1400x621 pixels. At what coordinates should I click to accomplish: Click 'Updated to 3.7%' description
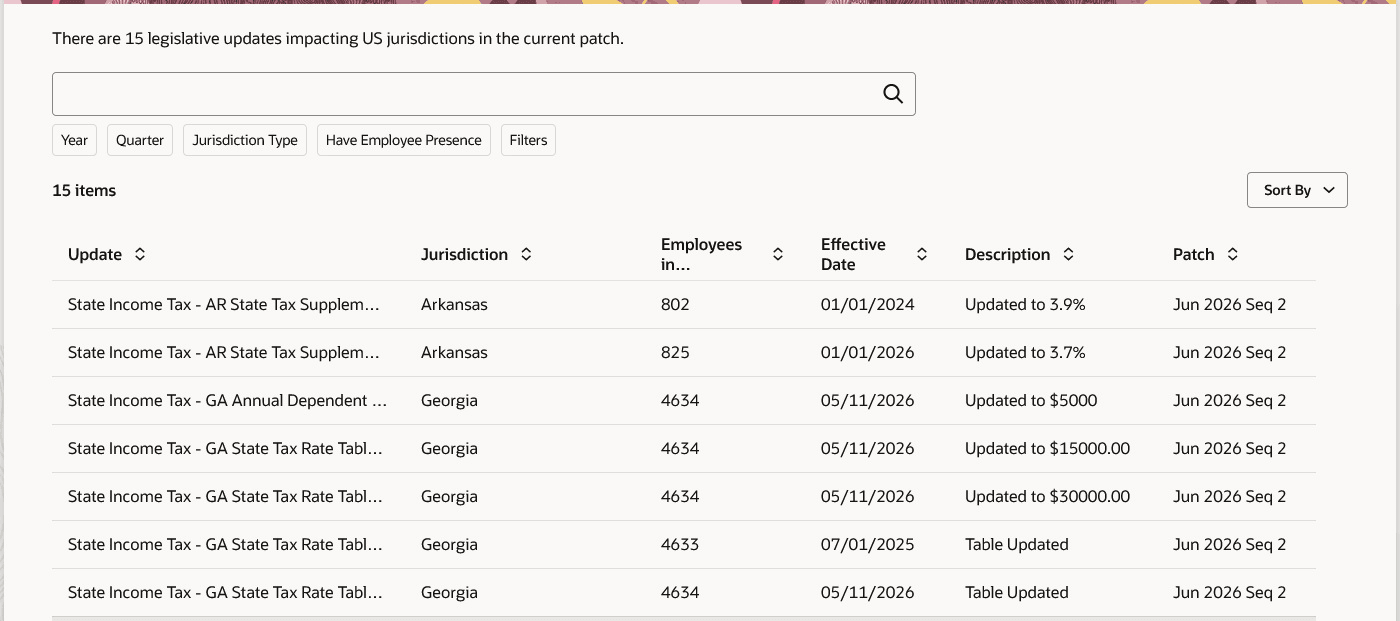pyautogui.click(x=1025, y=352)
